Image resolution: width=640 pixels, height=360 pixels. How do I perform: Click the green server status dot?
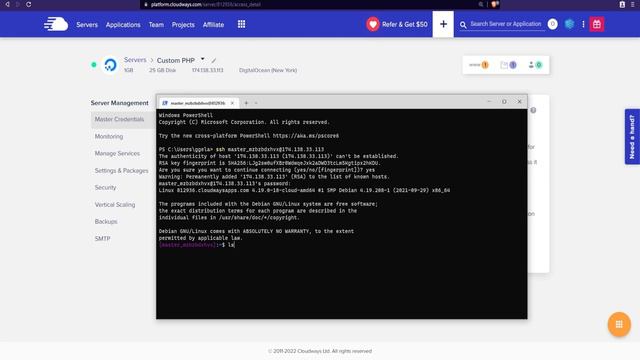tap(94, 64)
